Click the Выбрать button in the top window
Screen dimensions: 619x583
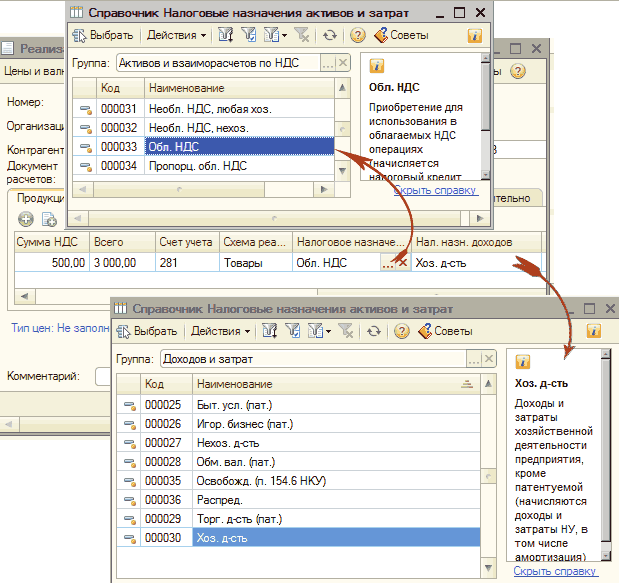point(104,35)
